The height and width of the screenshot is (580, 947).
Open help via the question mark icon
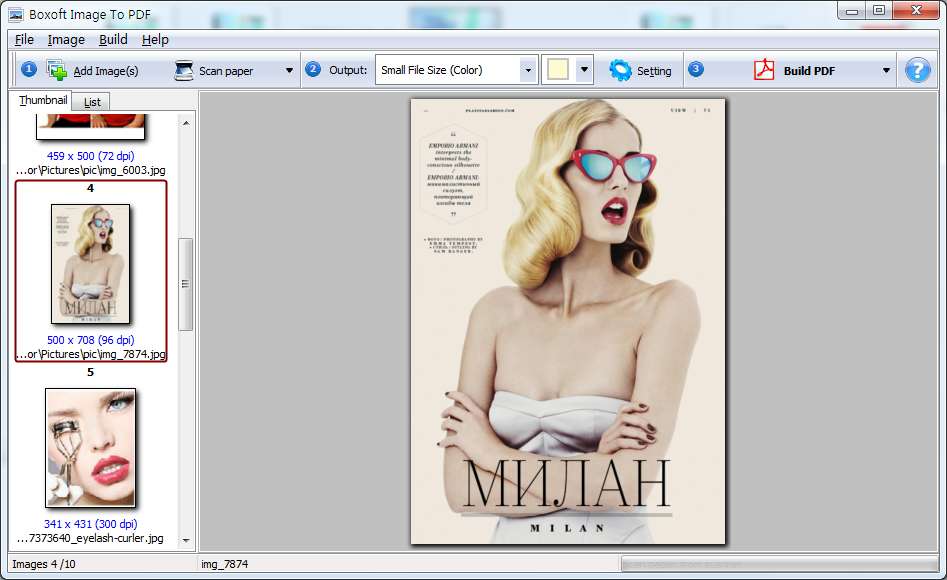click(x=917, y=70)
